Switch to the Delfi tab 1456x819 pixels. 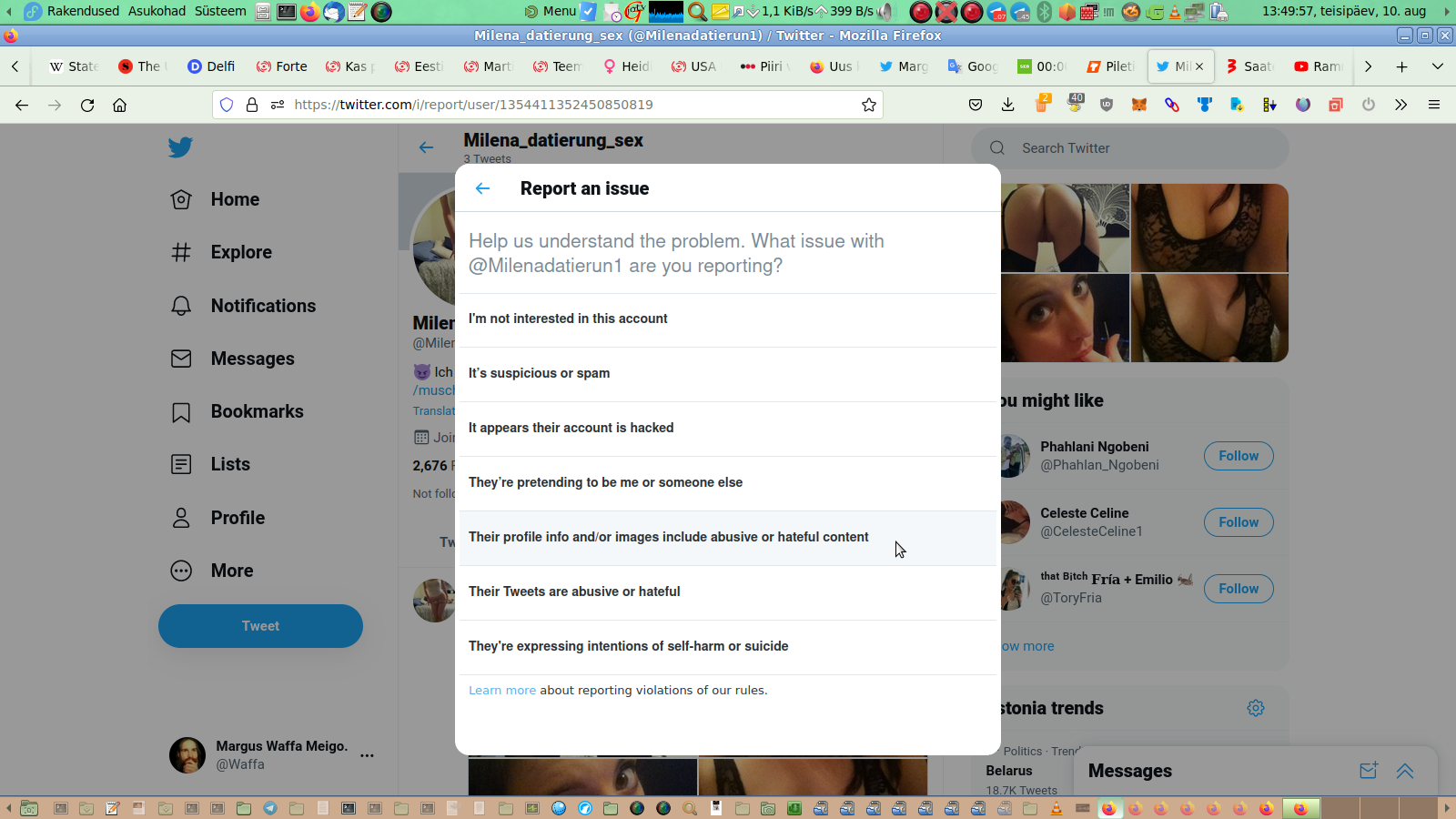click(x=211, y=66)
